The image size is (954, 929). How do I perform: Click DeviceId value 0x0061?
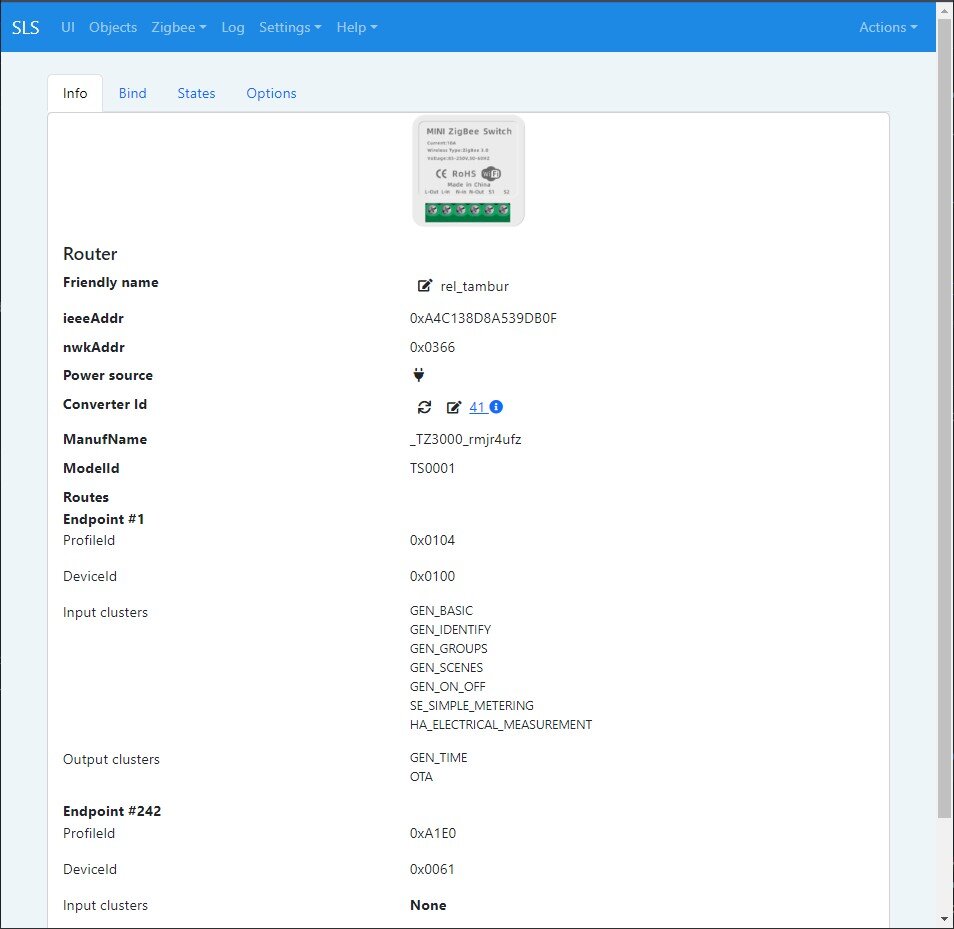click(432, 869)
